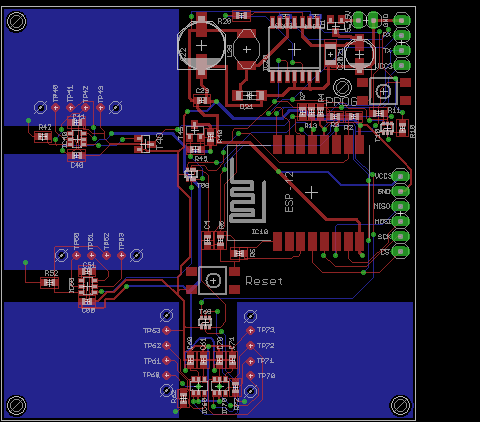This screenshot has width=480, height=422.
Task: Click the ESP-12 meander antenna outline
Action: [247, 190]
